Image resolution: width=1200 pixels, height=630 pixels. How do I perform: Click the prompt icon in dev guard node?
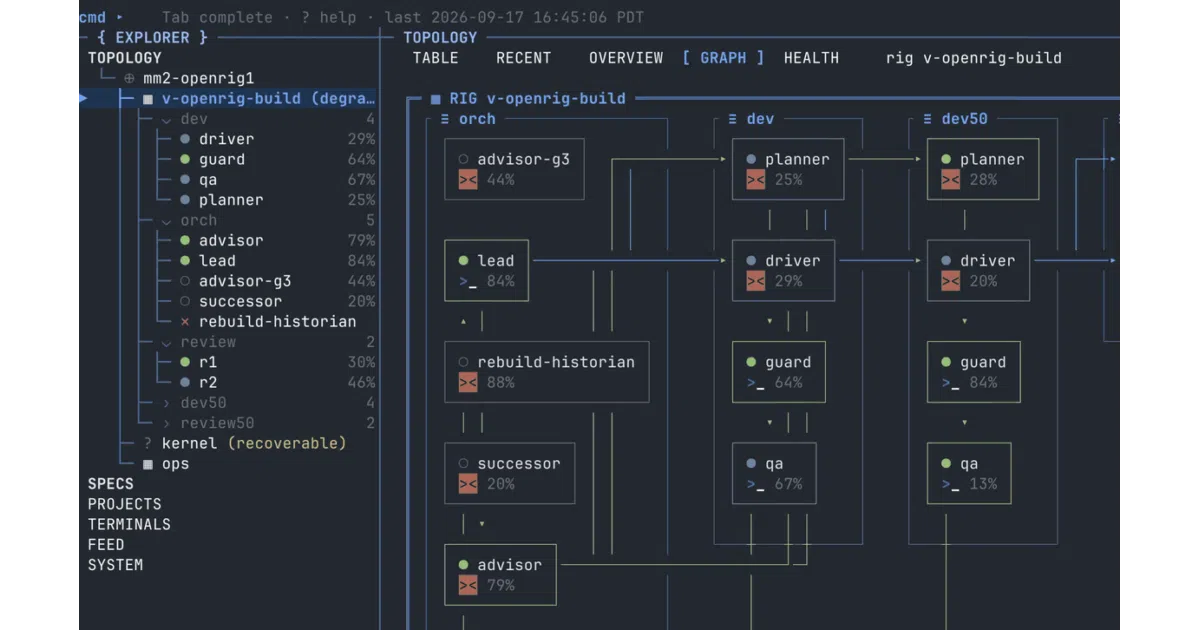pos(756,383)
